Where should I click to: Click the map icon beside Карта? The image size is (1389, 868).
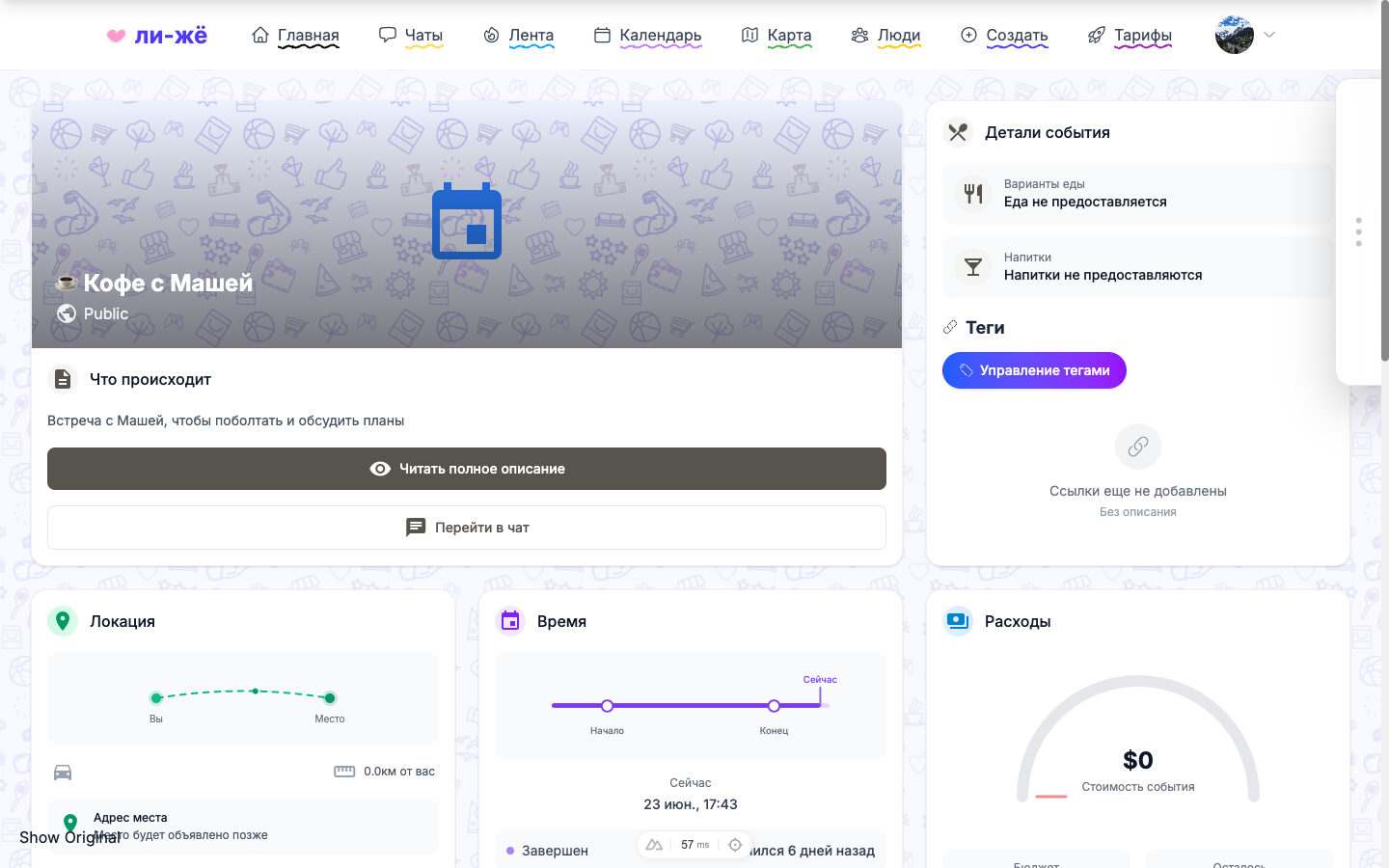pyautogui.click(x=749, y=35)
